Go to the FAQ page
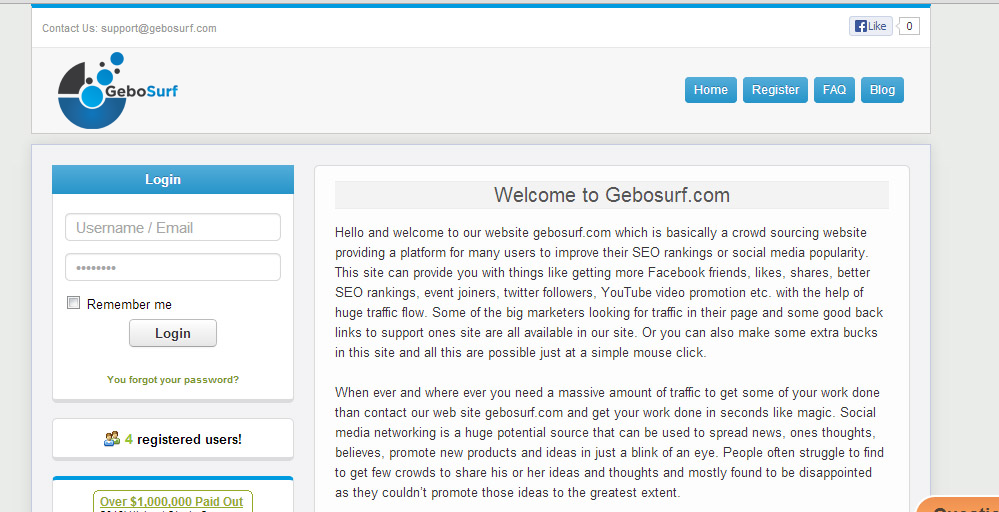This screenshot has height=512, width=999. (x=834, y=90)
